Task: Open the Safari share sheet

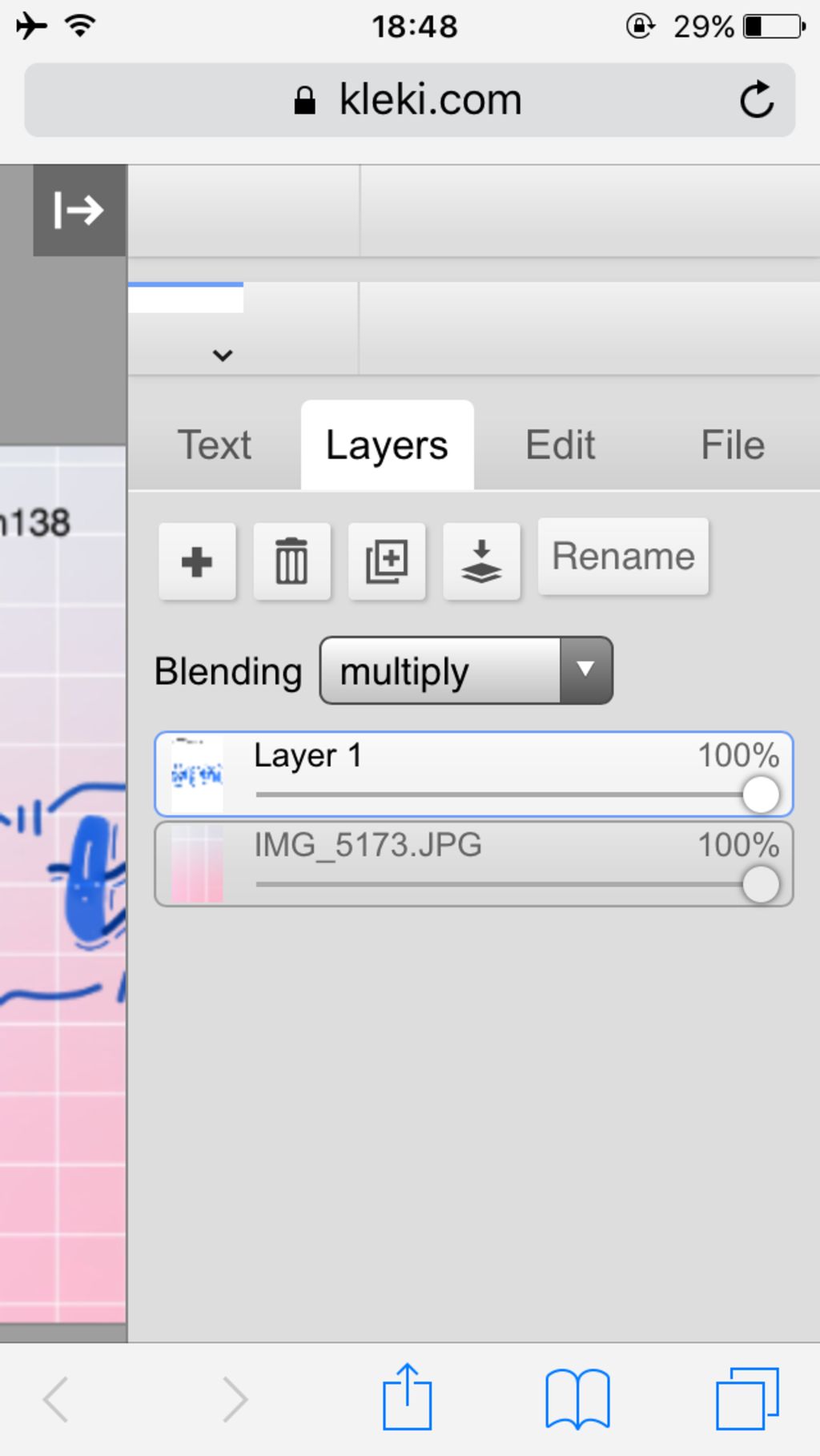Action: tap(407, 1398)
